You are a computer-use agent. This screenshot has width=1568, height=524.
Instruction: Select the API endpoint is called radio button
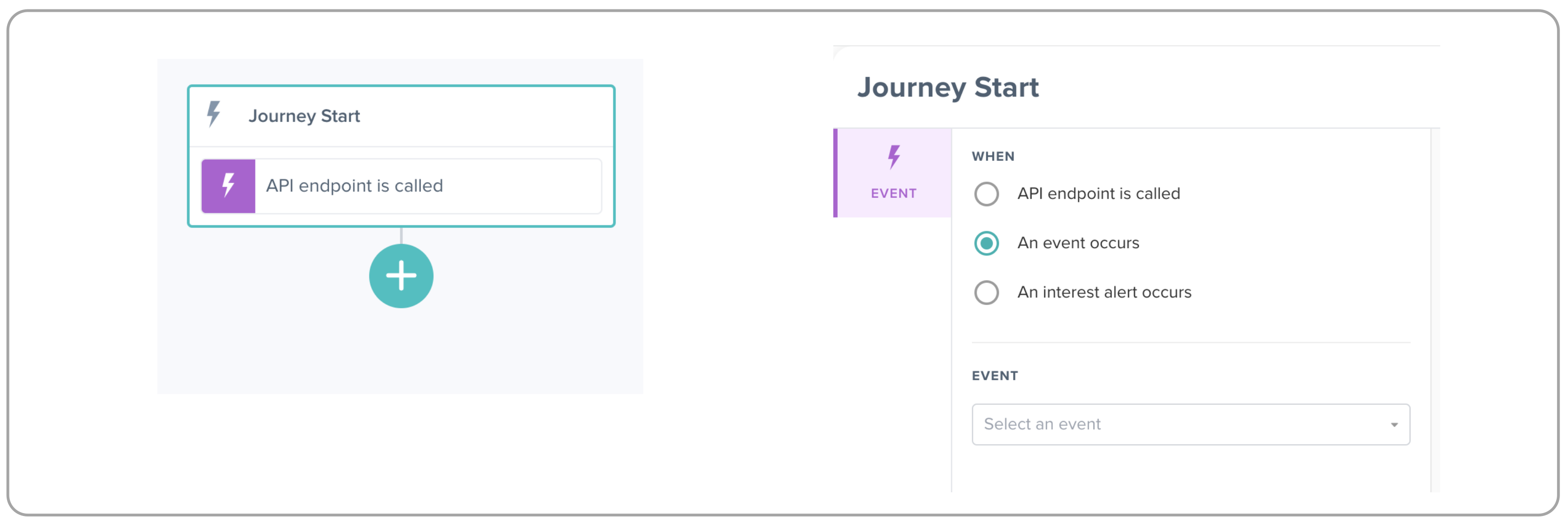987,194
